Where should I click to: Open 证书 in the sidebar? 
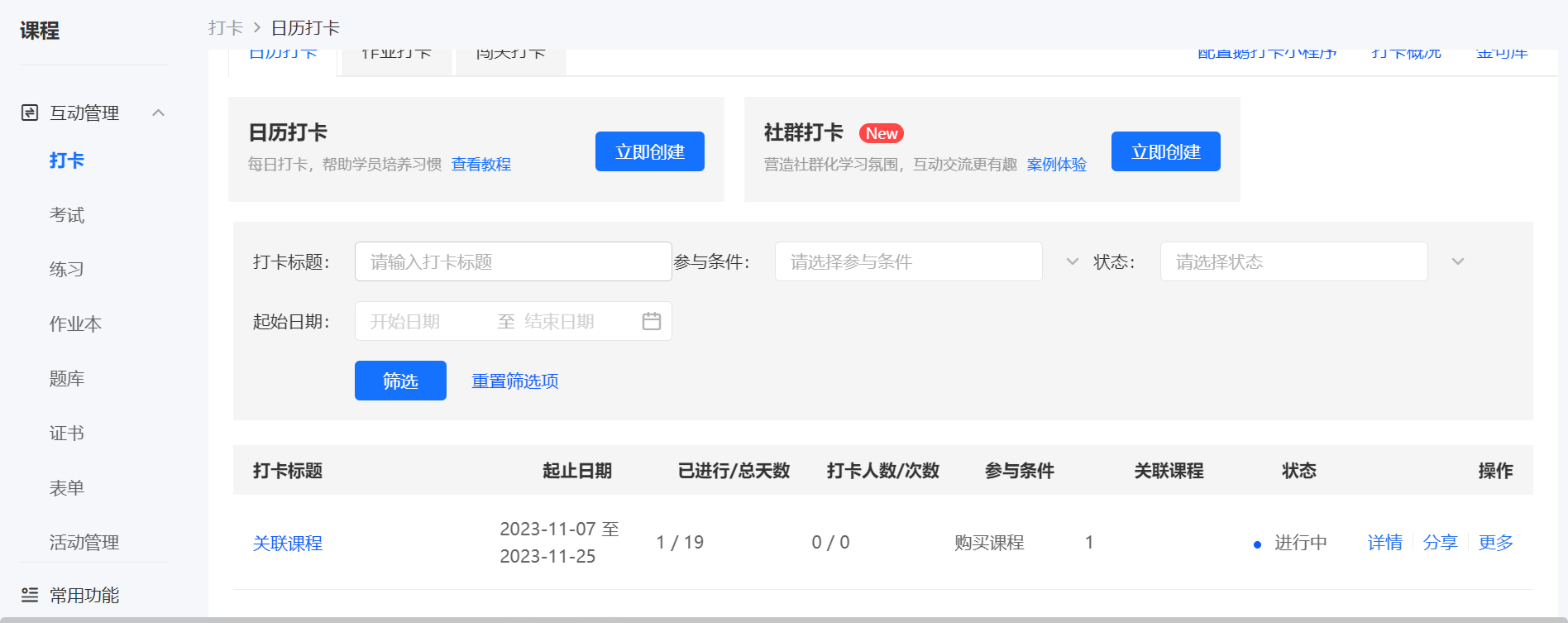(67, 434)
